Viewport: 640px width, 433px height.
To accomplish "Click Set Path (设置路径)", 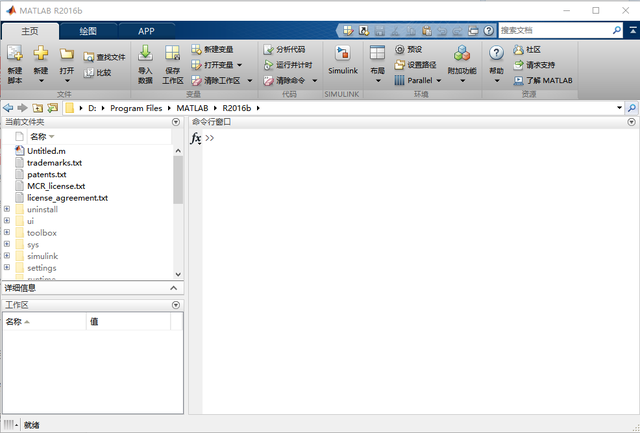I will pos(416,65).
